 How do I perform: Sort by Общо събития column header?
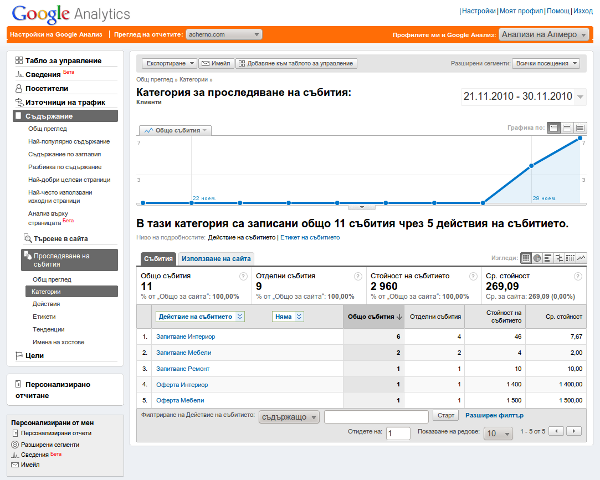[374, 317]
